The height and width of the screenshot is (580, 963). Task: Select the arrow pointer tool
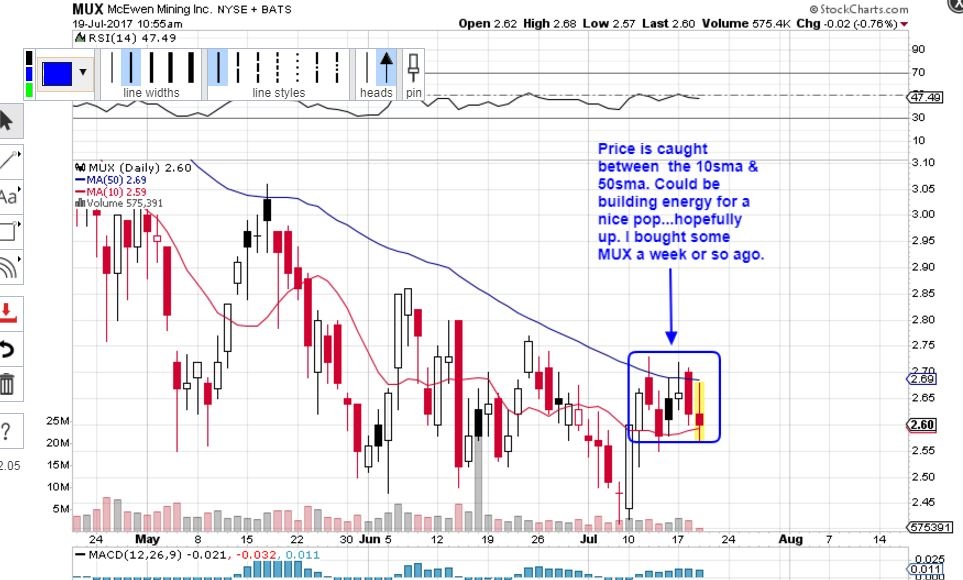click(7, 121)
